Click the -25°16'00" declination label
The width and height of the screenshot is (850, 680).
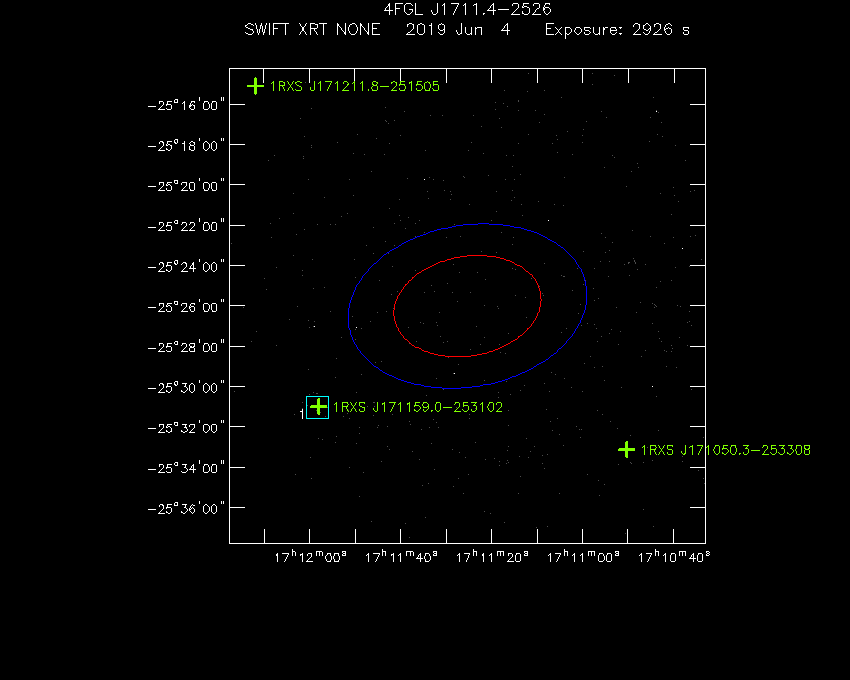click(x=186, y=105)
